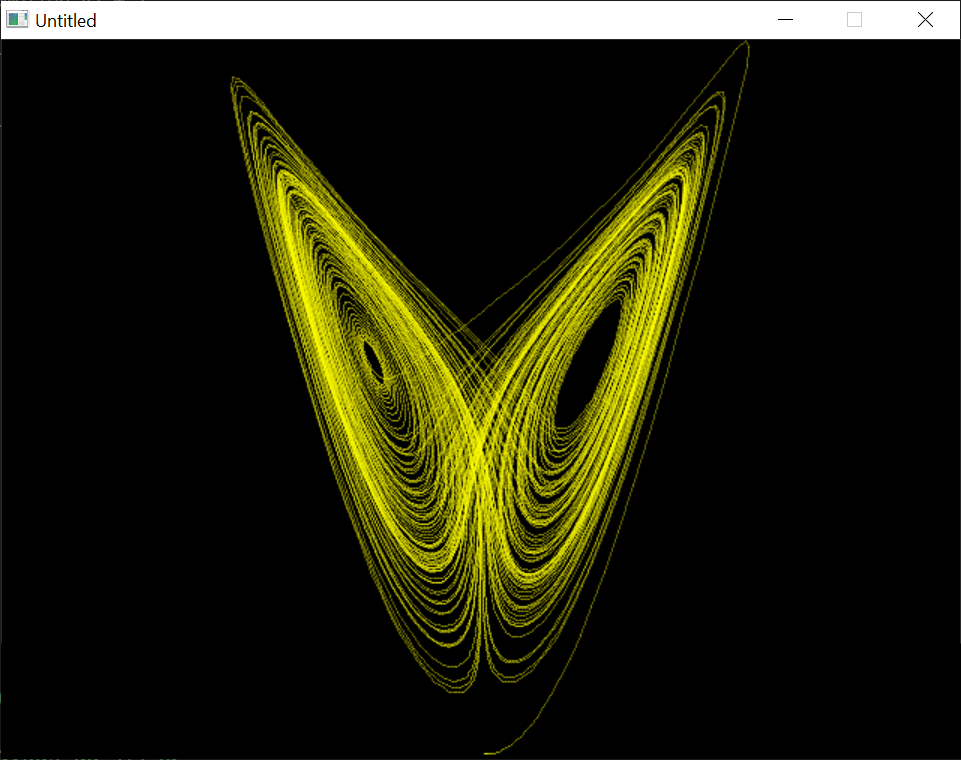The image size is (961, 760).
Task: Click the disabled maximize button
Action: [854, 20]
